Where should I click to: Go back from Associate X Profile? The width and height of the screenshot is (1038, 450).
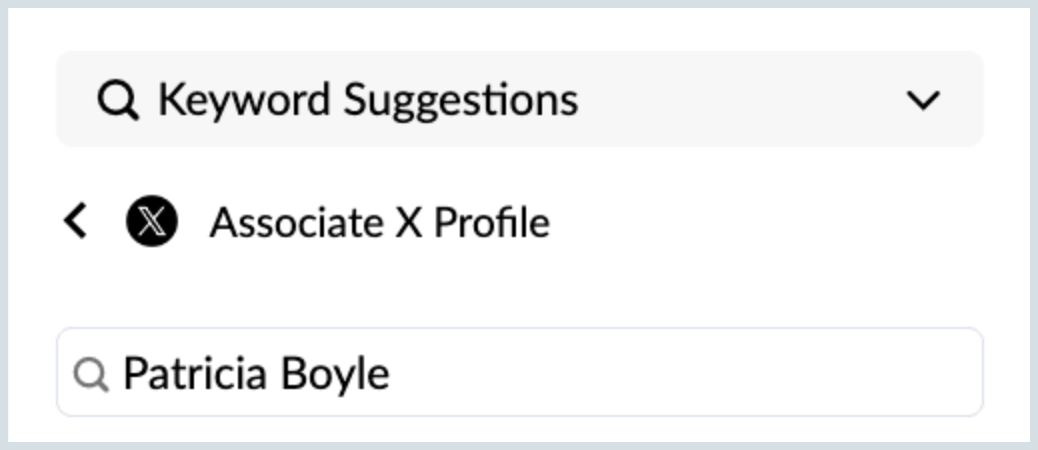pyautogui.click(x=75, y=221)
